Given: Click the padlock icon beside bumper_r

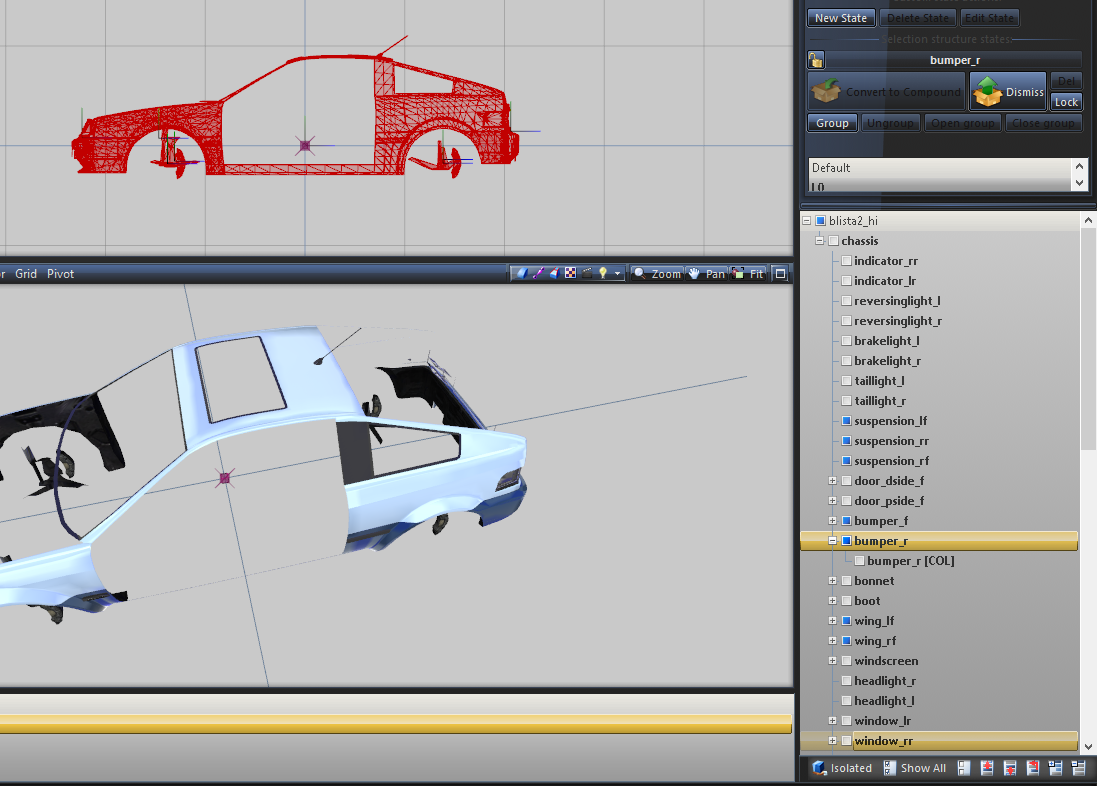Looking at the screenshot, I should (x=816, y=60).
